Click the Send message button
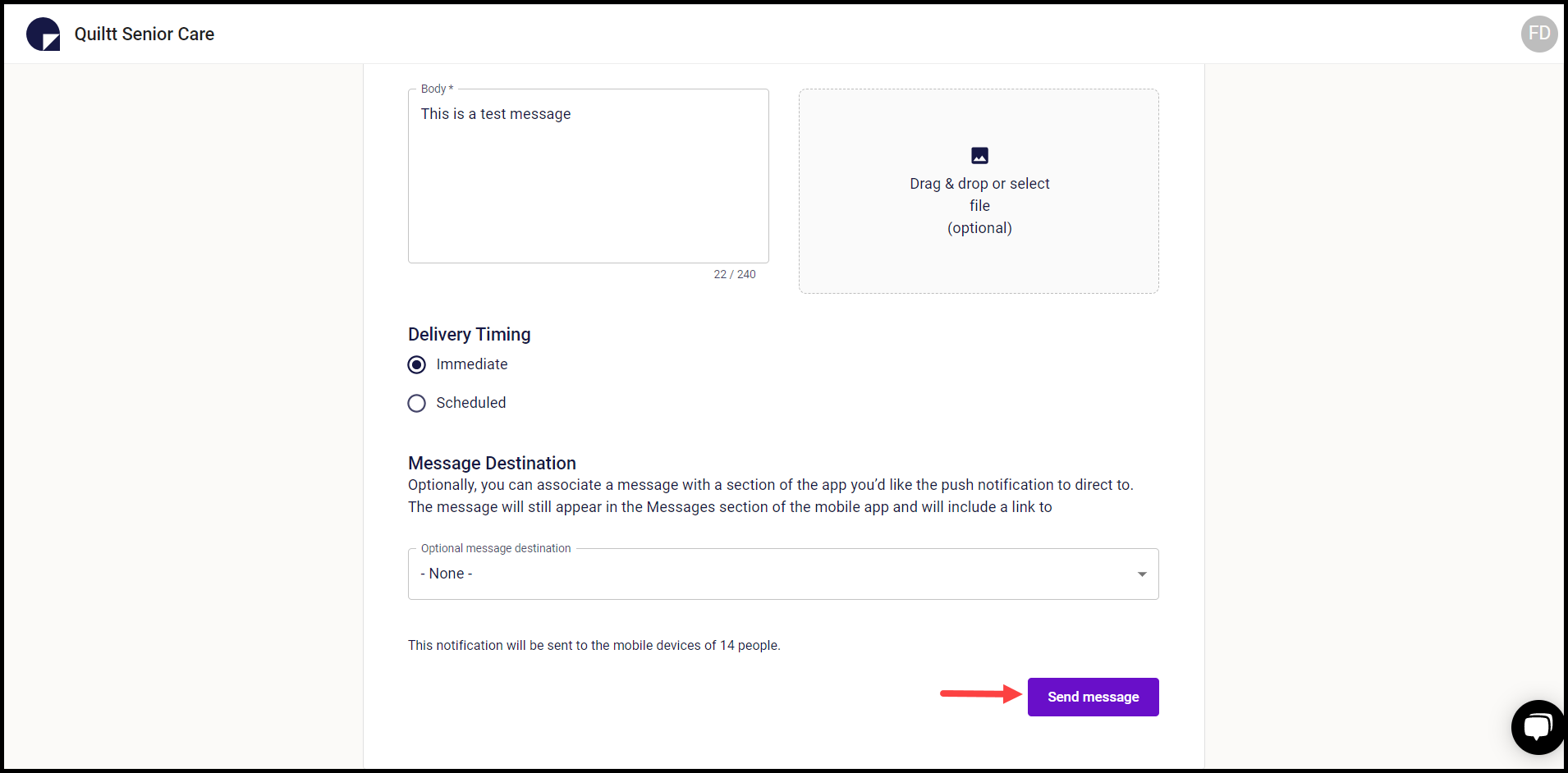 tap(1093, 697)
